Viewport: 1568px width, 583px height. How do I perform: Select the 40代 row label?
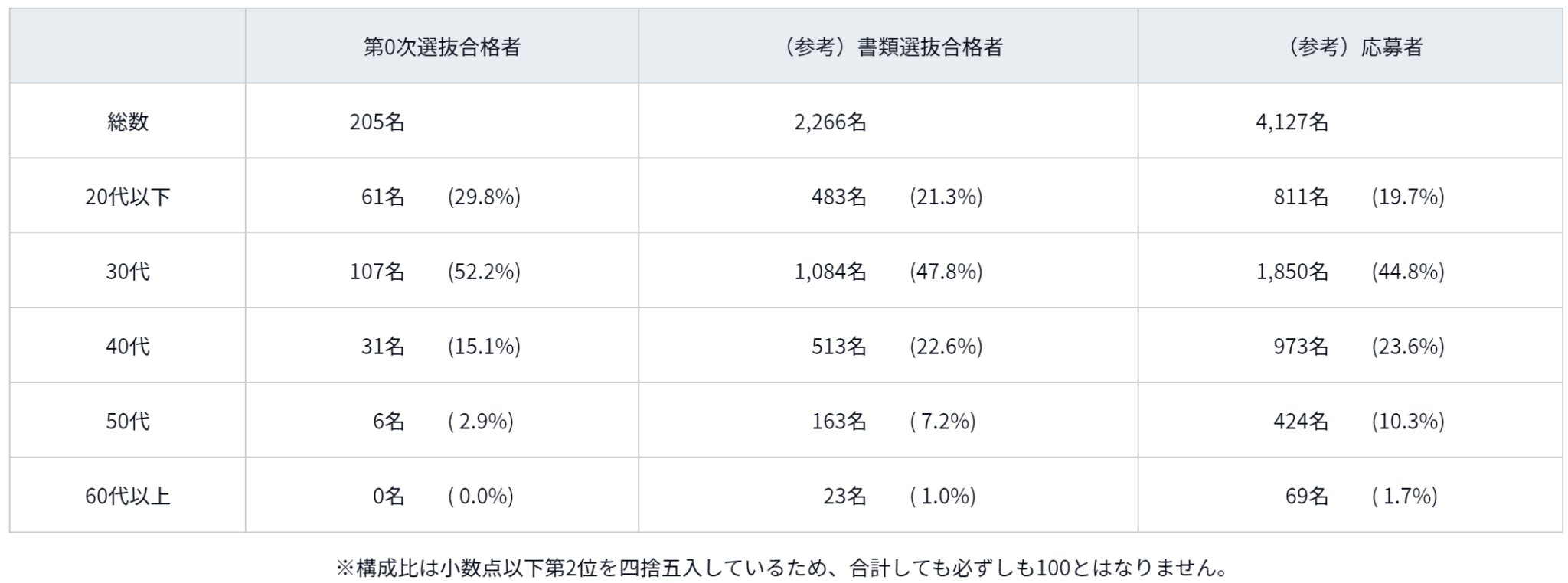[x=127, y=347]
